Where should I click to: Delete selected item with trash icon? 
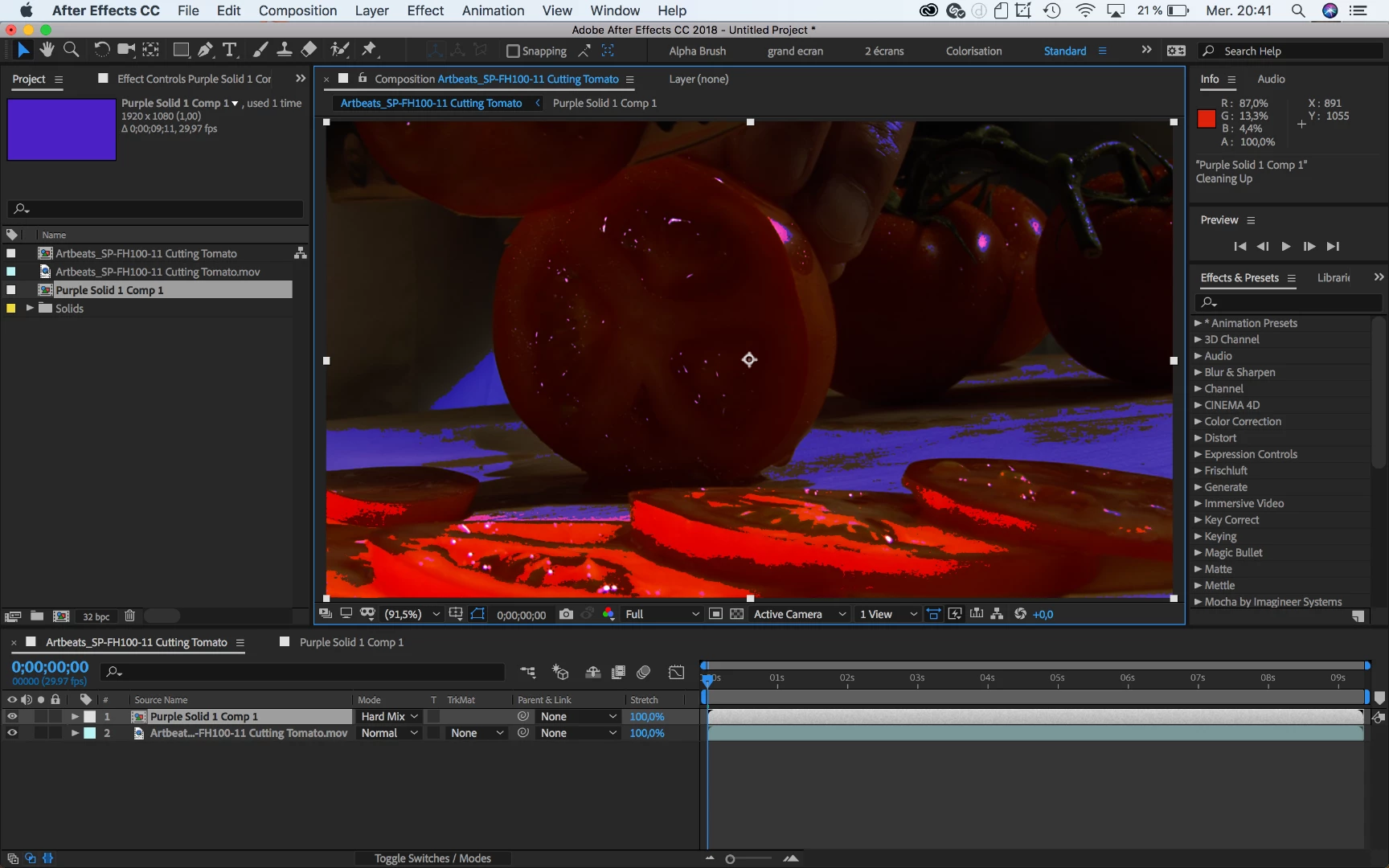[129, 616]
